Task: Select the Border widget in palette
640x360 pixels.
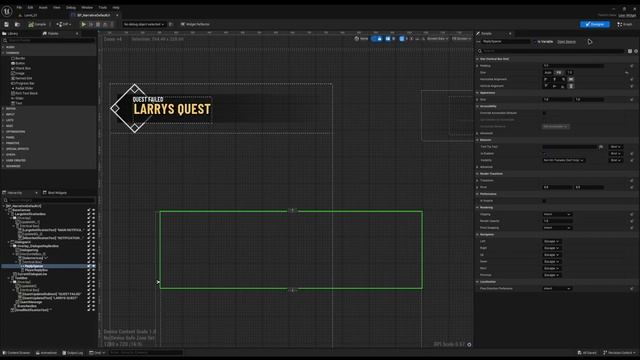Action: pos(18,58)
